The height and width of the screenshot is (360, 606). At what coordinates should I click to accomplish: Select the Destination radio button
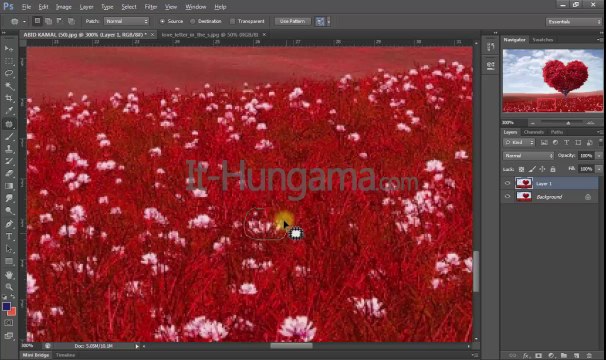(x=192, y=21)
